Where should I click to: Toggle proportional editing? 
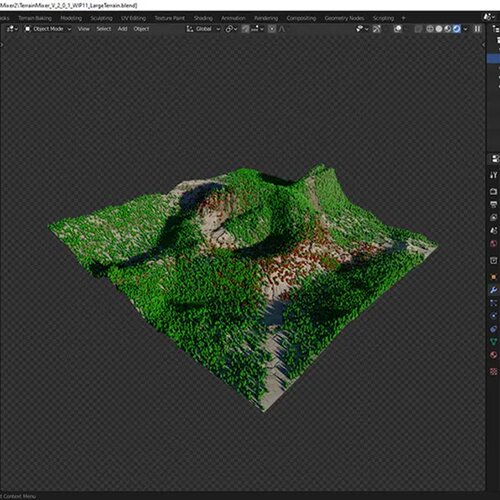coord(272,29)
